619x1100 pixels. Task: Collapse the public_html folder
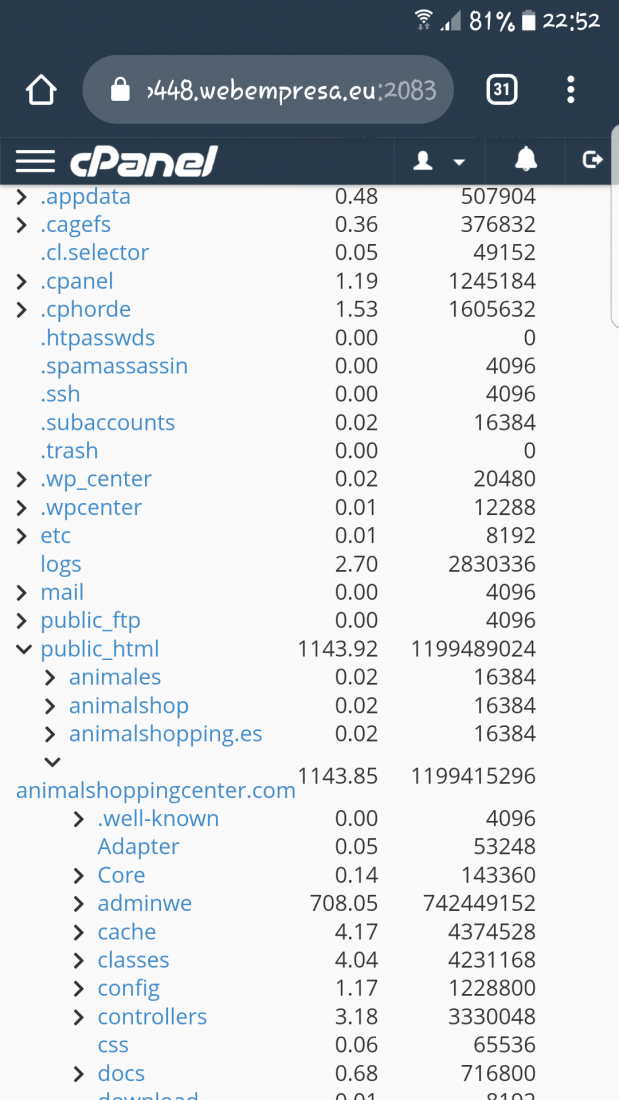pos(24,649)
